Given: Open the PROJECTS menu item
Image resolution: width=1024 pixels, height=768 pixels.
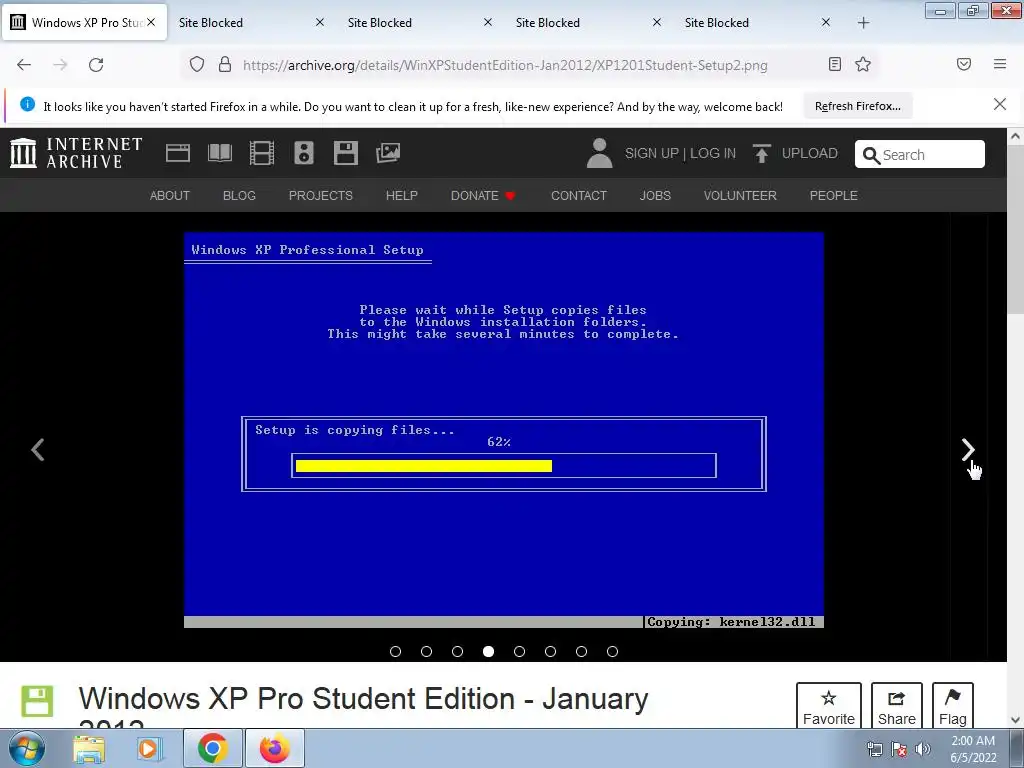Looking at the screenshot, I should click(x=321, y=195).
